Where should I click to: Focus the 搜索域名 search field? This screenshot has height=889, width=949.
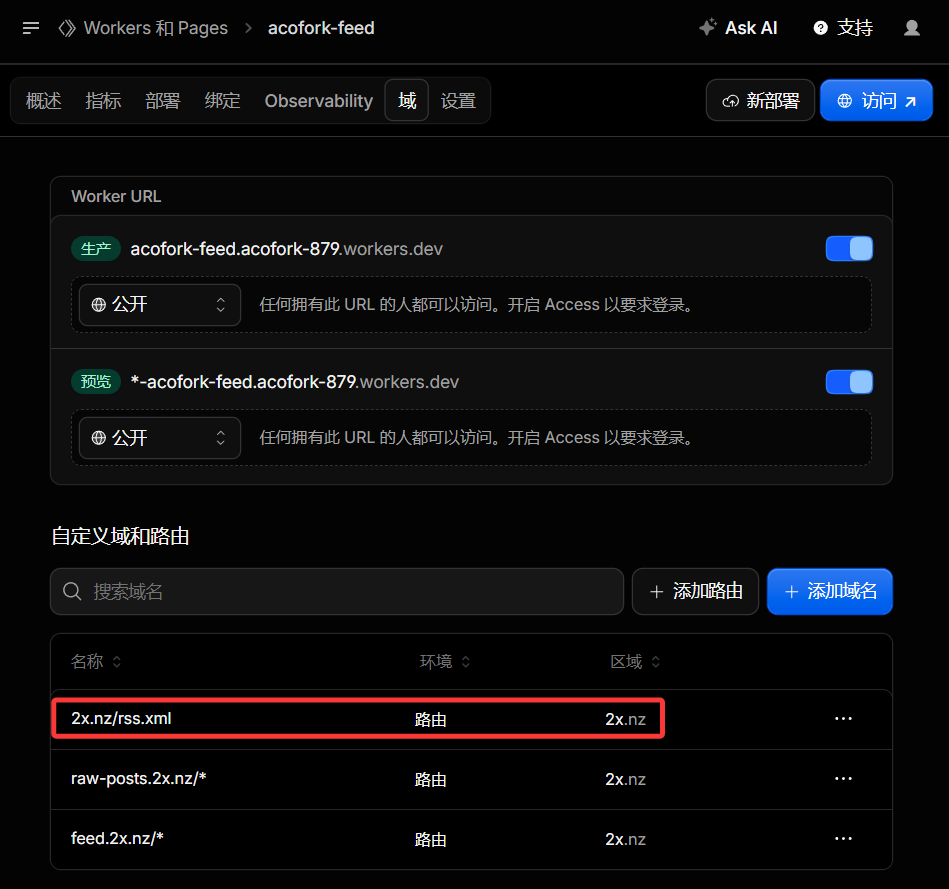[x=337, y=591]
